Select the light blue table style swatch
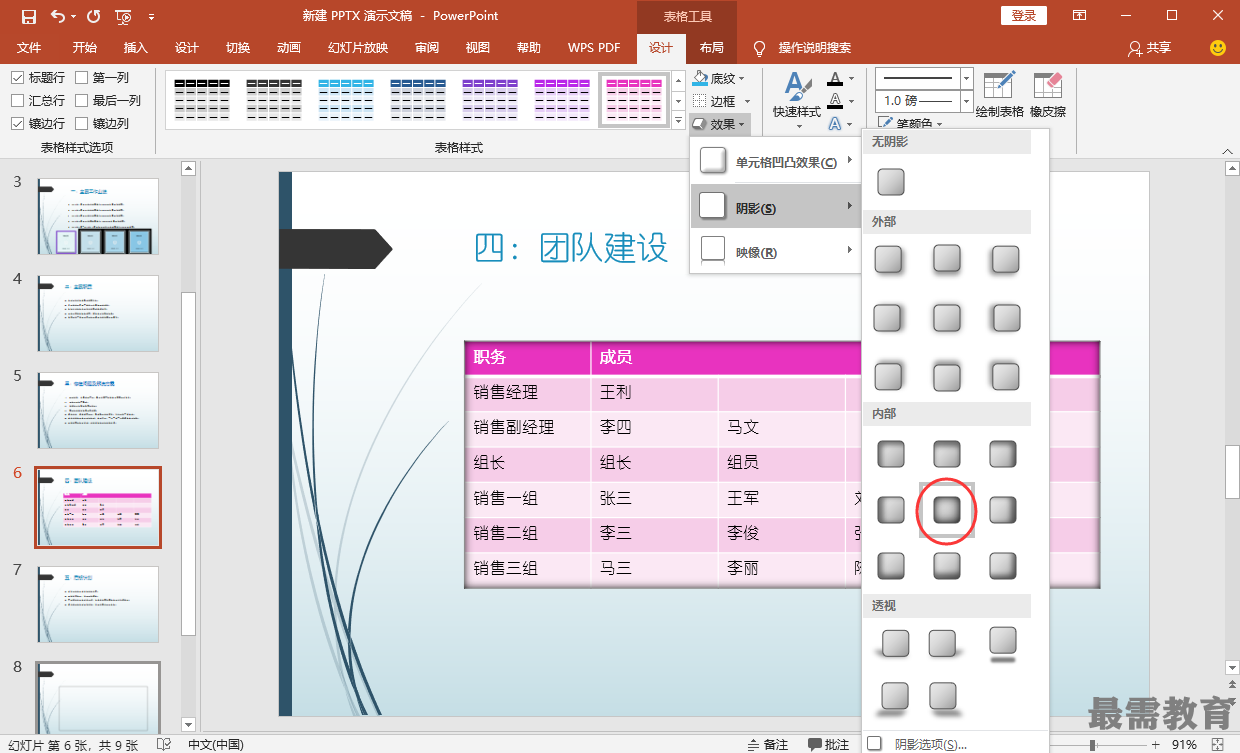1240x753 pixels. click(346, 100)
